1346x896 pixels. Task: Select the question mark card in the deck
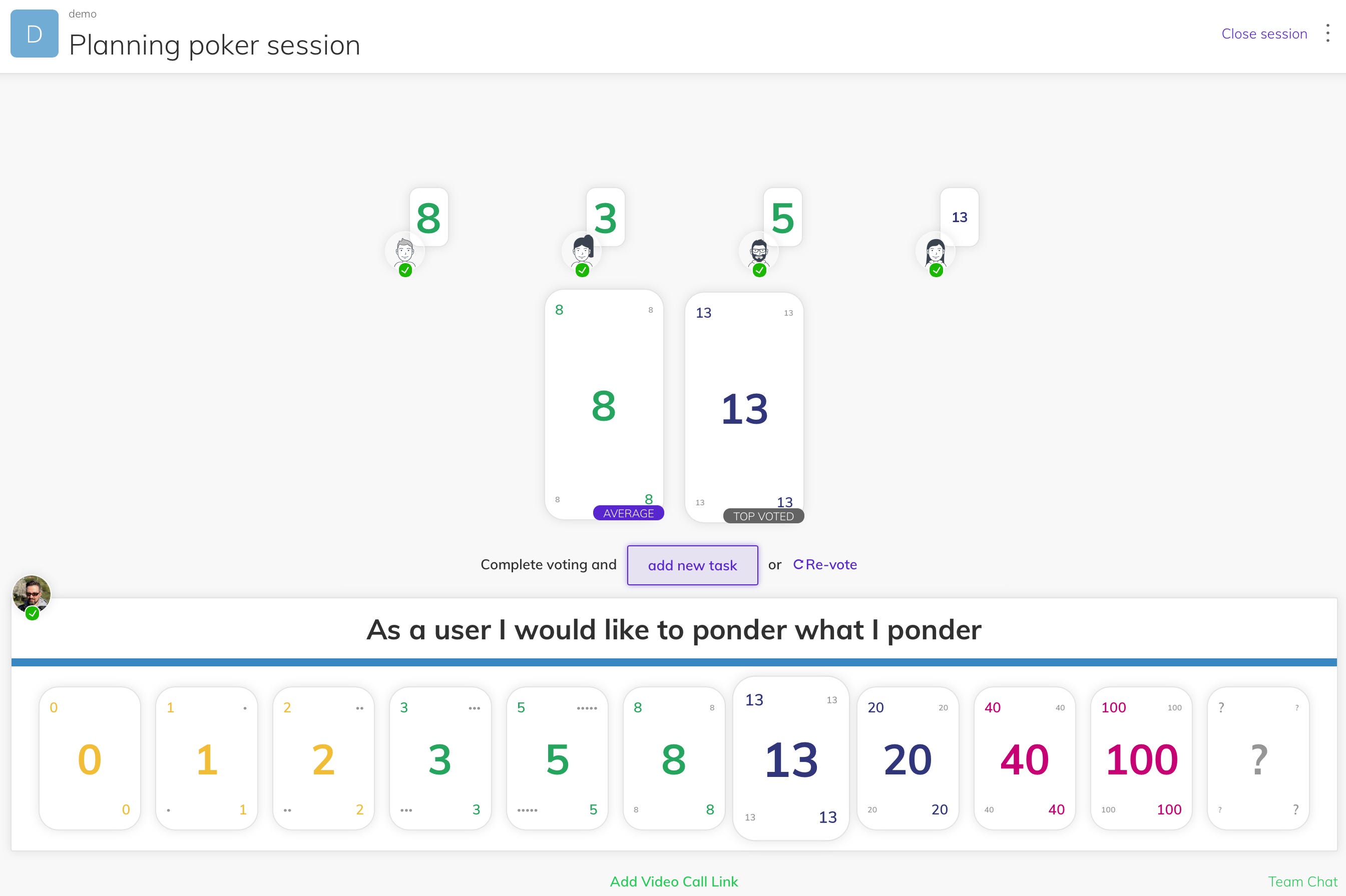[1258, 759]
